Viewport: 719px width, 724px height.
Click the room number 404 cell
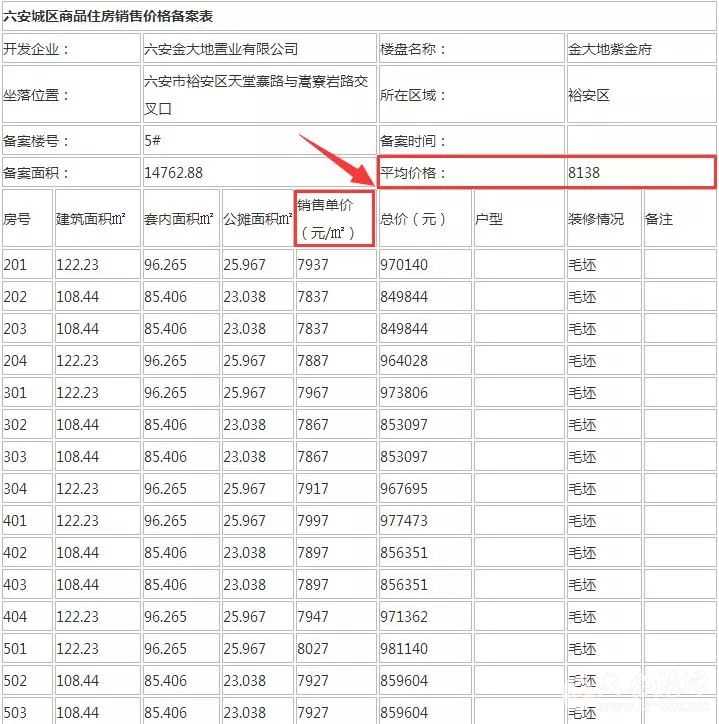coord(16,617)
